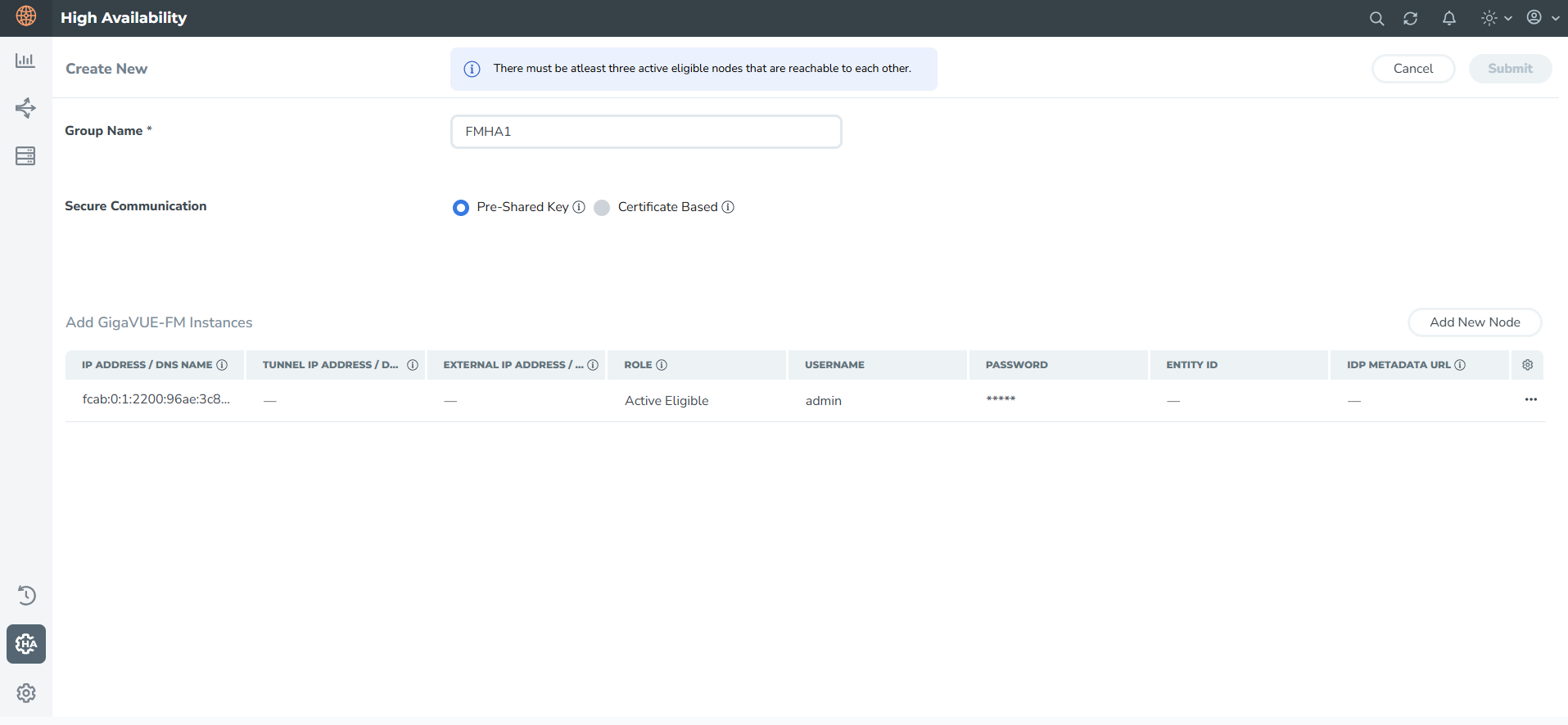The image size is (1568, 725).
Task: Open table column settings gear
Action: coord(1527,365)
